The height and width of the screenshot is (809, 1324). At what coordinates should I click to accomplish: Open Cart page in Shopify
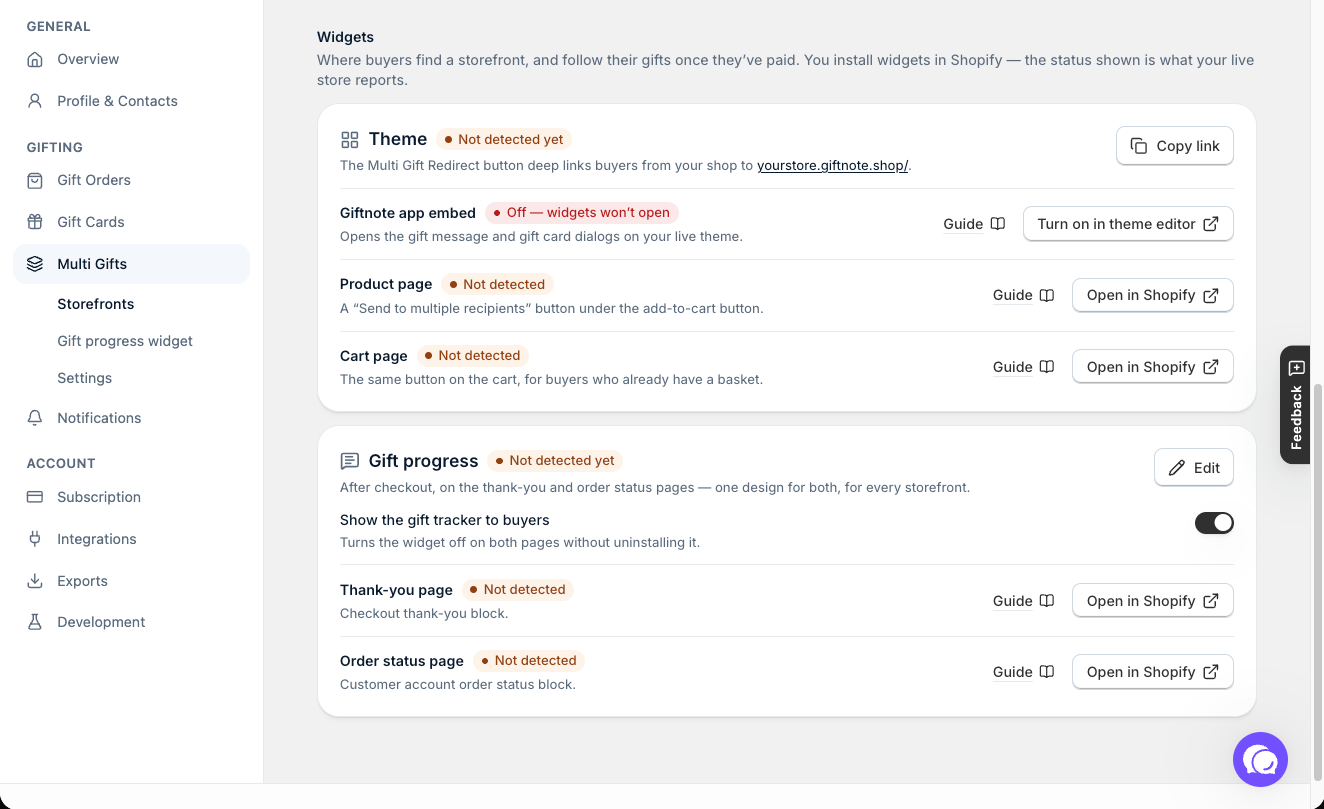pos(1153,367)
